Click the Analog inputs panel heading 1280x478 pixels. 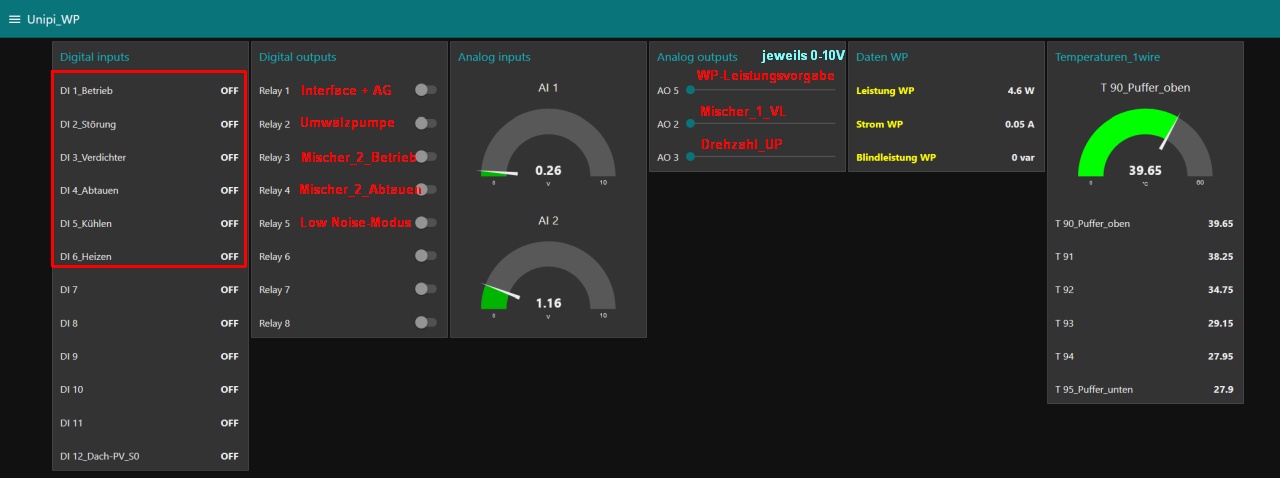494,57
